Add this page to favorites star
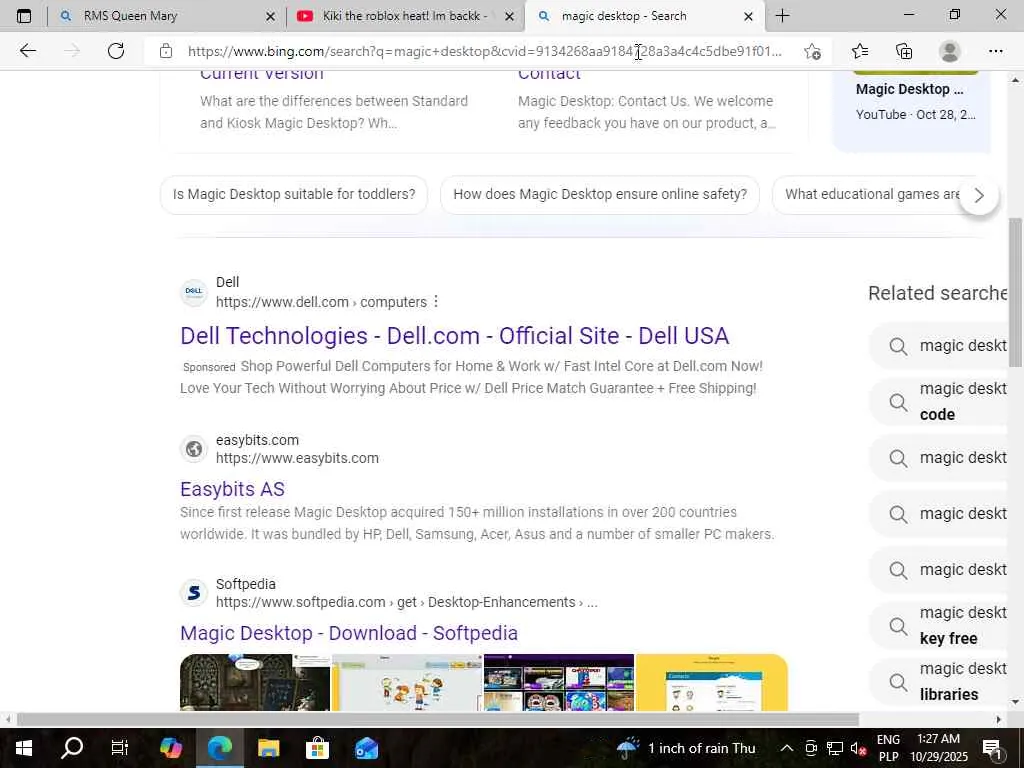The height and width of the screenshot is (768, 1024). pyautogui.click(x=812, y=51)
